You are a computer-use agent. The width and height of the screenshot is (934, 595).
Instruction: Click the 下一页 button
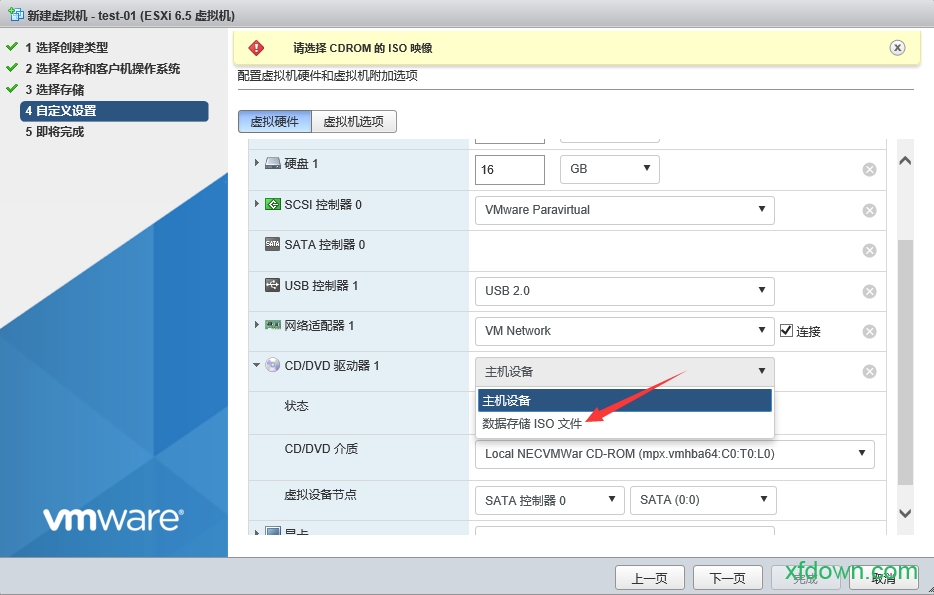pyautogui.click(x=727, y=577)
